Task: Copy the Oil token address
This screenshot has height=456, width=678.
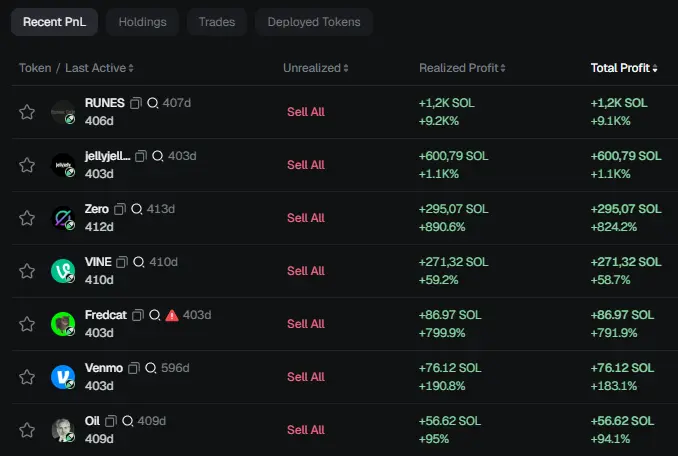Action: point(111,421)
